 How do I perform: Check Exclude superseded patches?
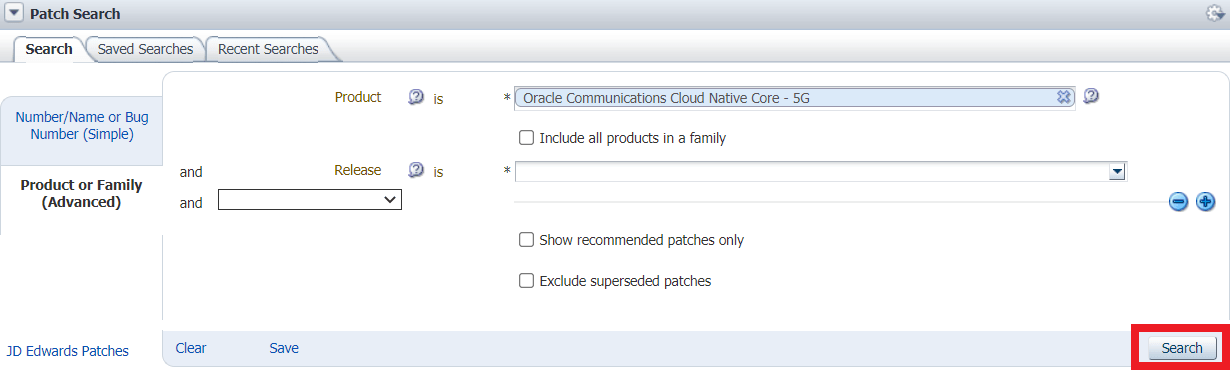tap(526, 281)
